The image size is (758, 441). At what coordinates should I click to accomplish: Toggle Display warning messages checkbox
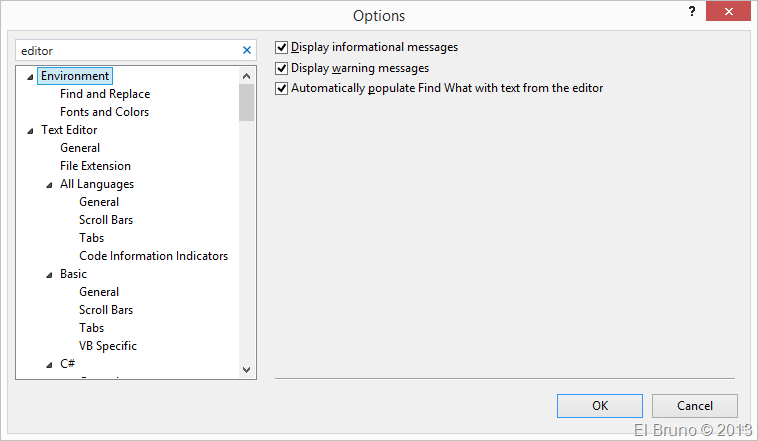[x=282, y=68]
